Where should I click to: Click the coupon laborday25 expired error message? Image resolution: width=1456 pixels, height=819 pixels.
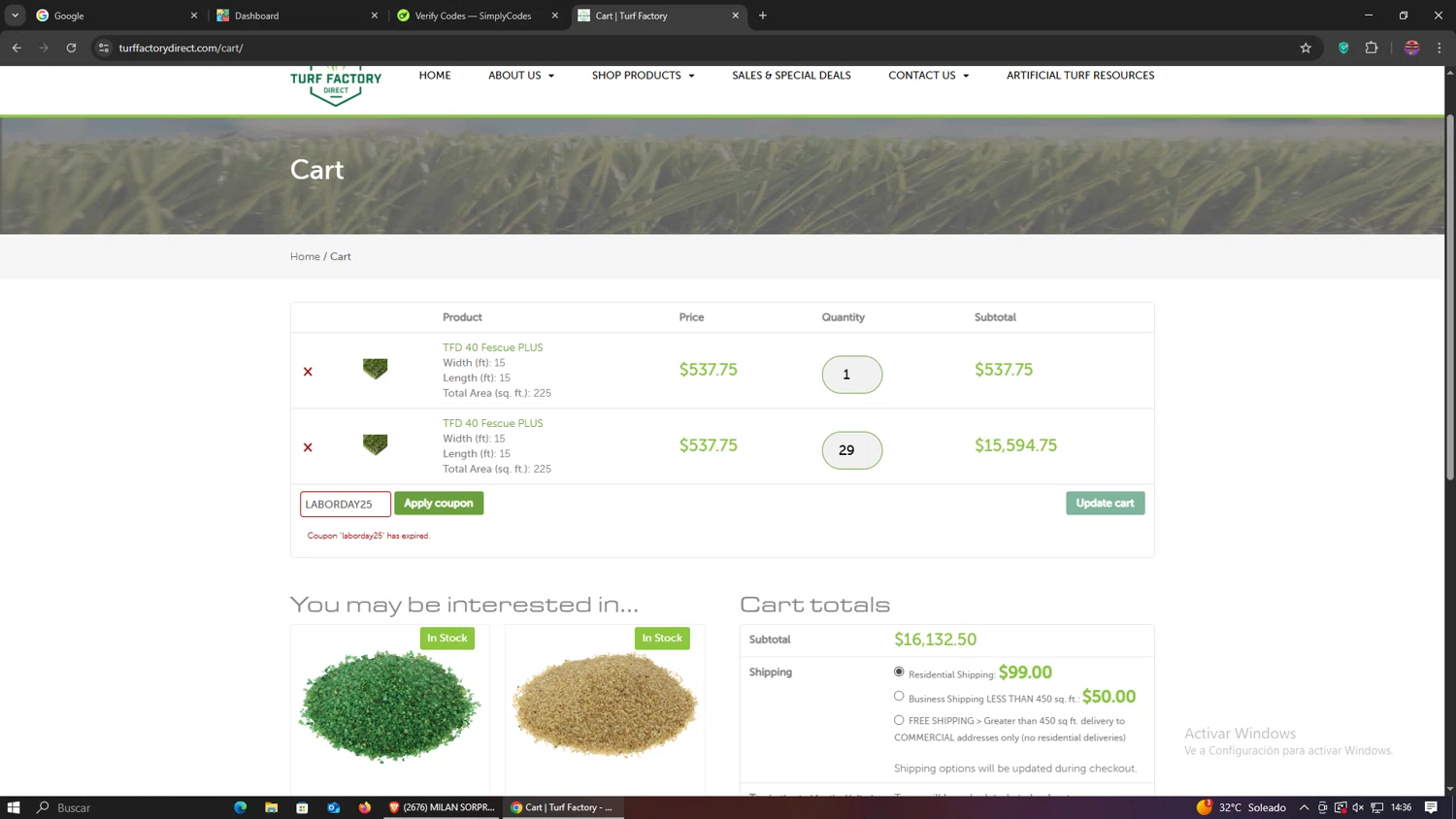click(x=368, y=536)
